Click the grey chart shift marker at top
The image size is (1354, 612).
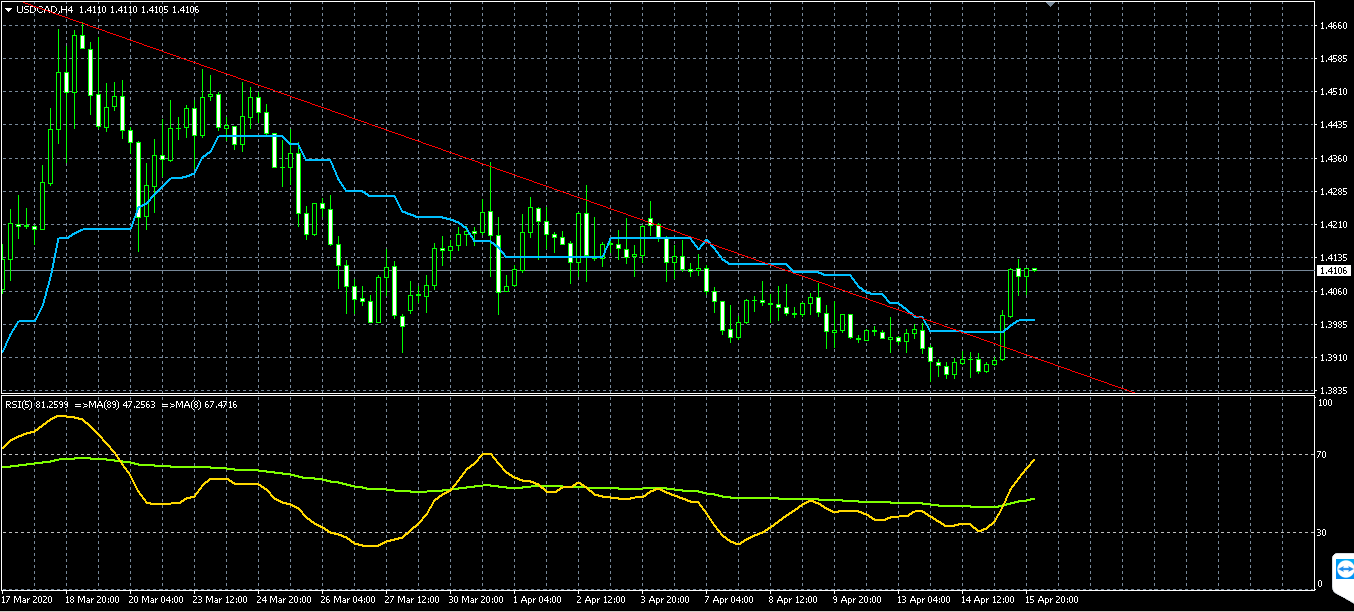click(1051, 4)
